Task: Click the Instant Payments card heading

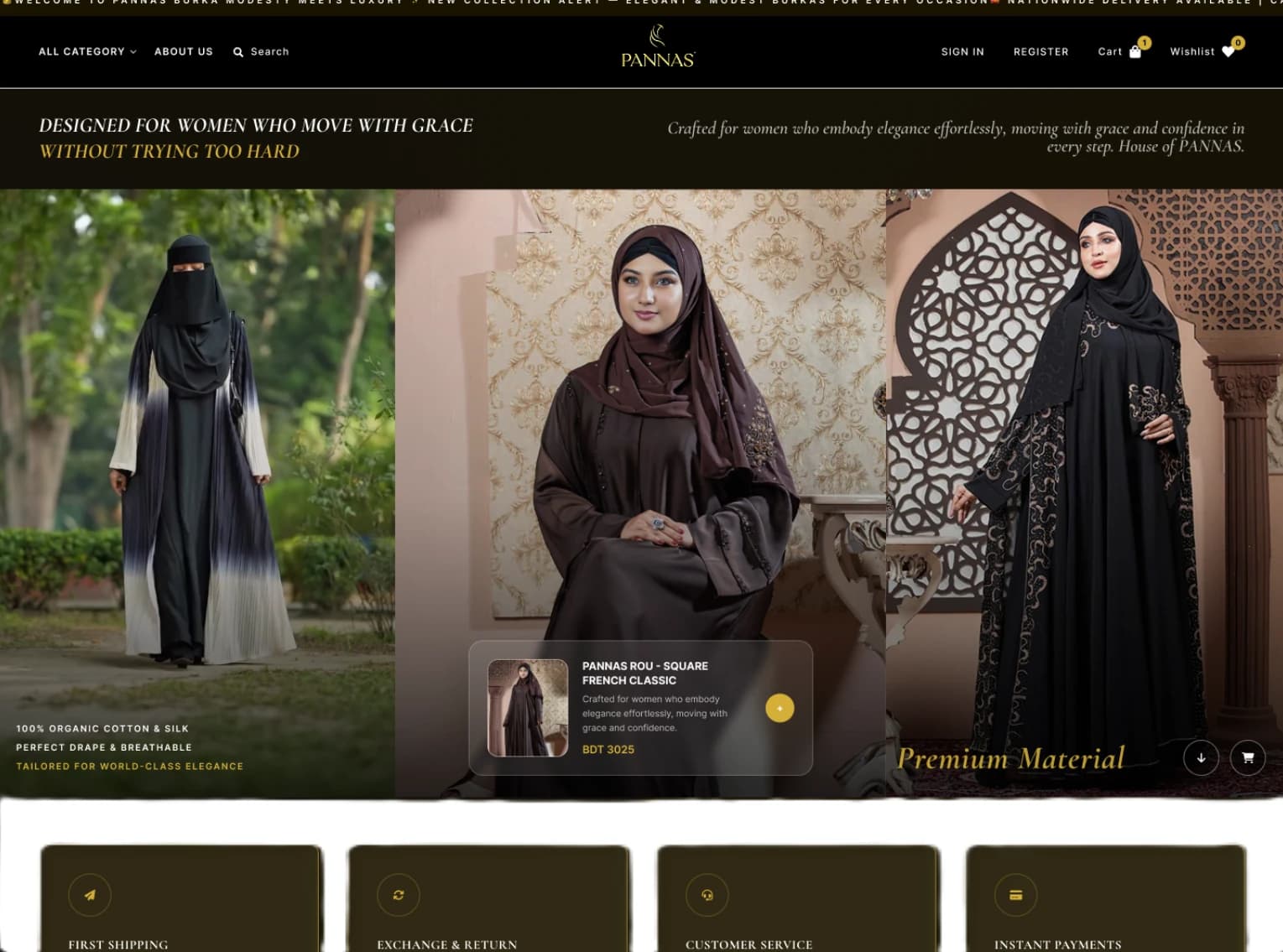Action: [1058, 944]
